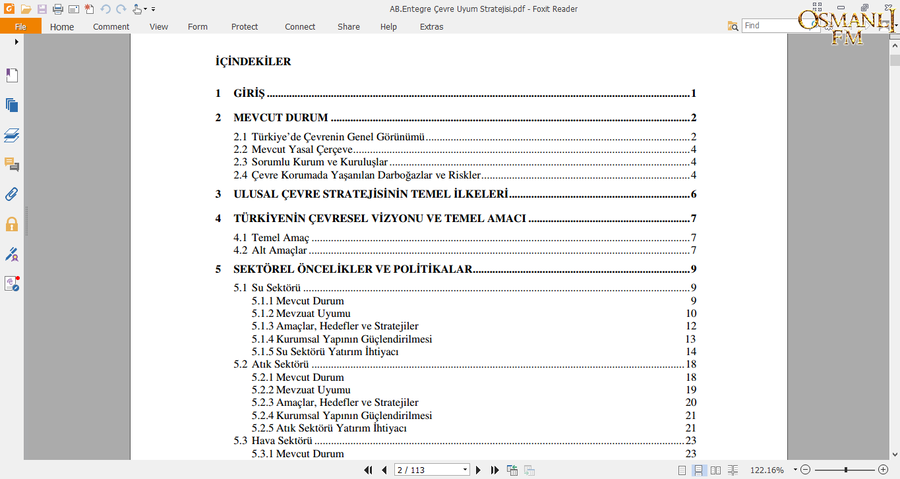
Task: Expand the navigation panel arrow
Action: tap(16, 42)
